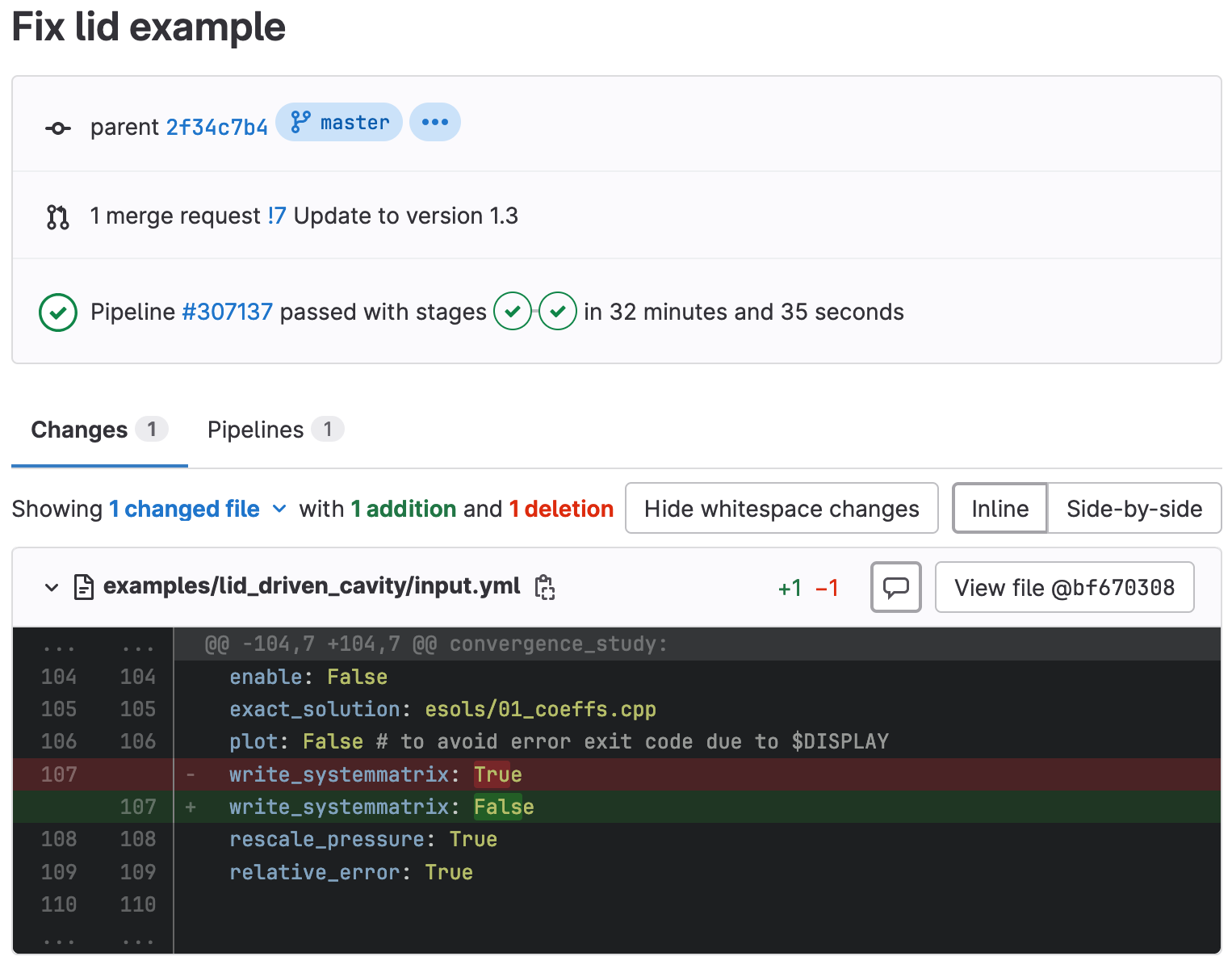Open parent commit 2f34c7b4 link
The width and height of the screenshot is (1232, 969).
tap(216, 128)
